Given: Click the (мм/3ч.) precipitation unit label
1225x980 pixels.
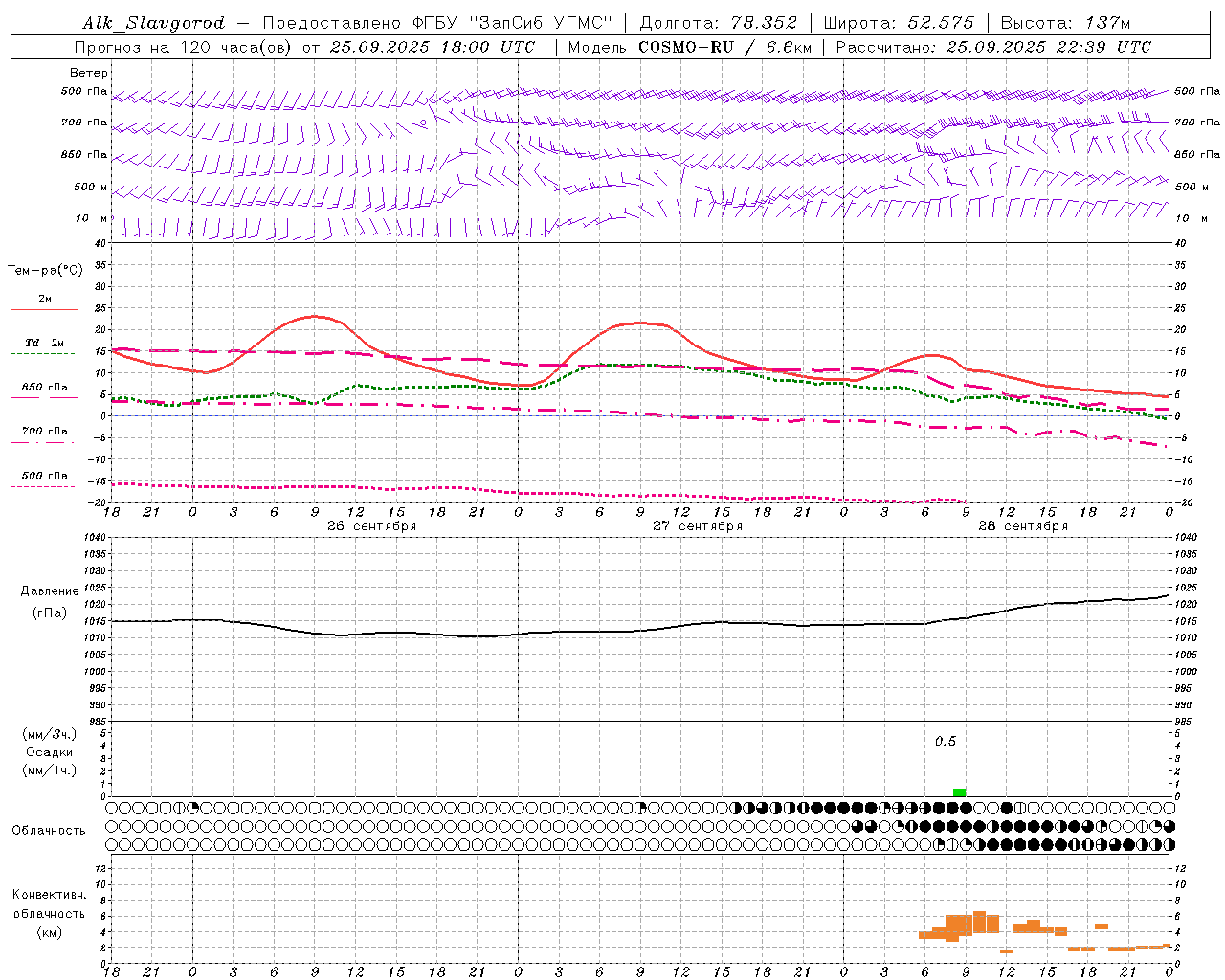Looking at the screenshot, I should click(x=50, y=734).
